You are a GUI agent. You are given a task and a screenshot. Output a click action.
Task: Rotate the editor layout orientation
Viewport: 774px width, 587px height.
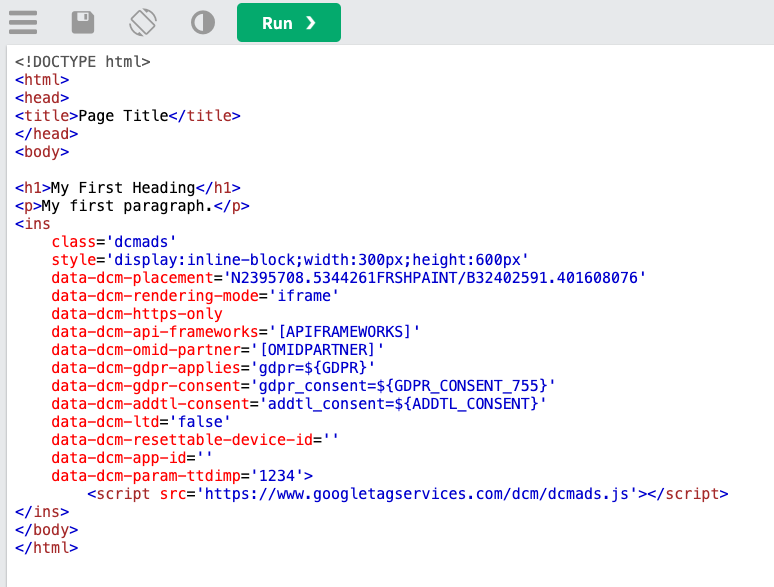click(143, 23)
